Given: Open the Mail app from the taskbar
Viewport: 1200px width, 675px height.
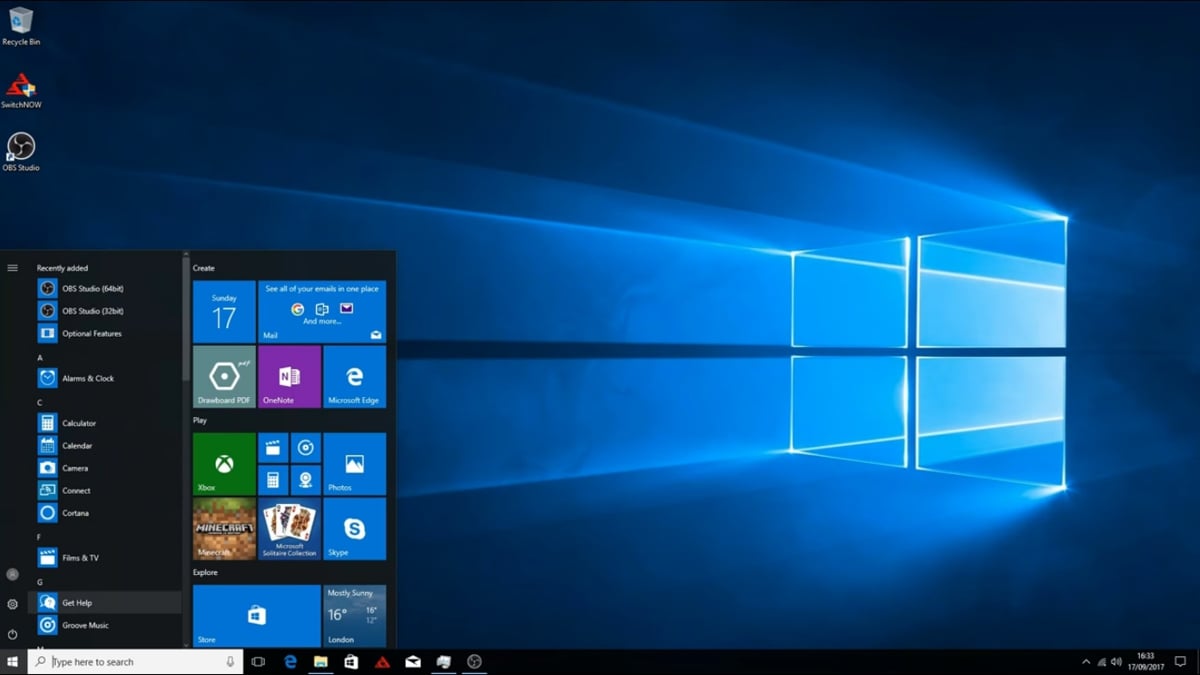Looking at the screenshot, I should [412, 661].
